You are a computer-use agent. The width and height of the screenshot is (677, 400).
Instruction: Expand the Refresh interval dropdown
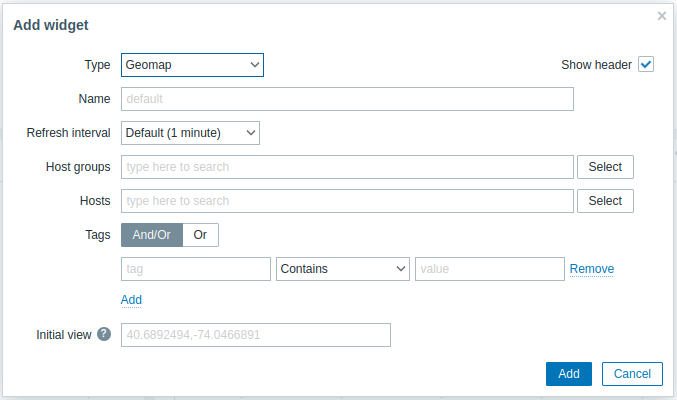coord(190,132)
